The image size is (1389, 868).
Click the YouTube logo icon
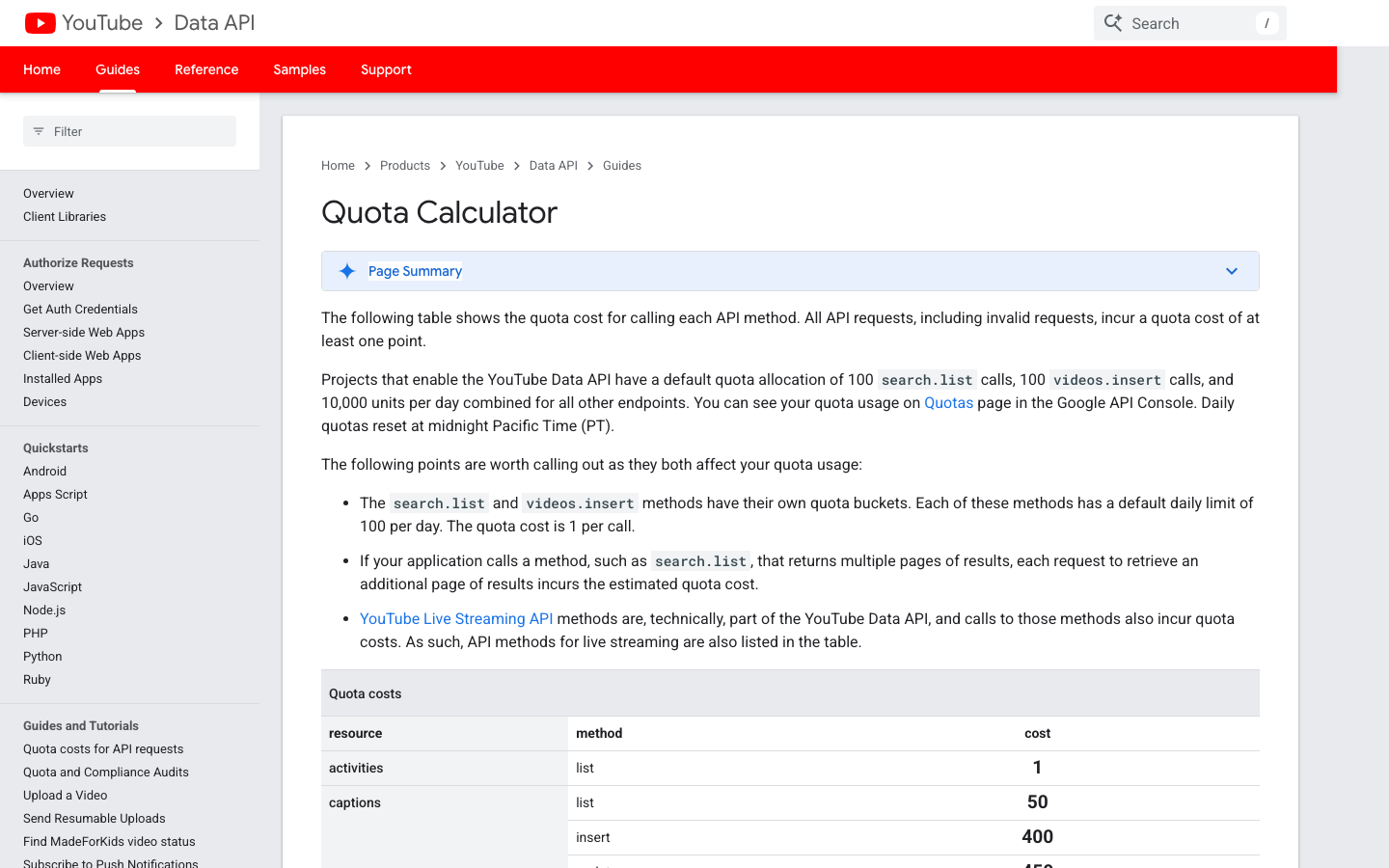pyautogui.click(x=40, y=23)
